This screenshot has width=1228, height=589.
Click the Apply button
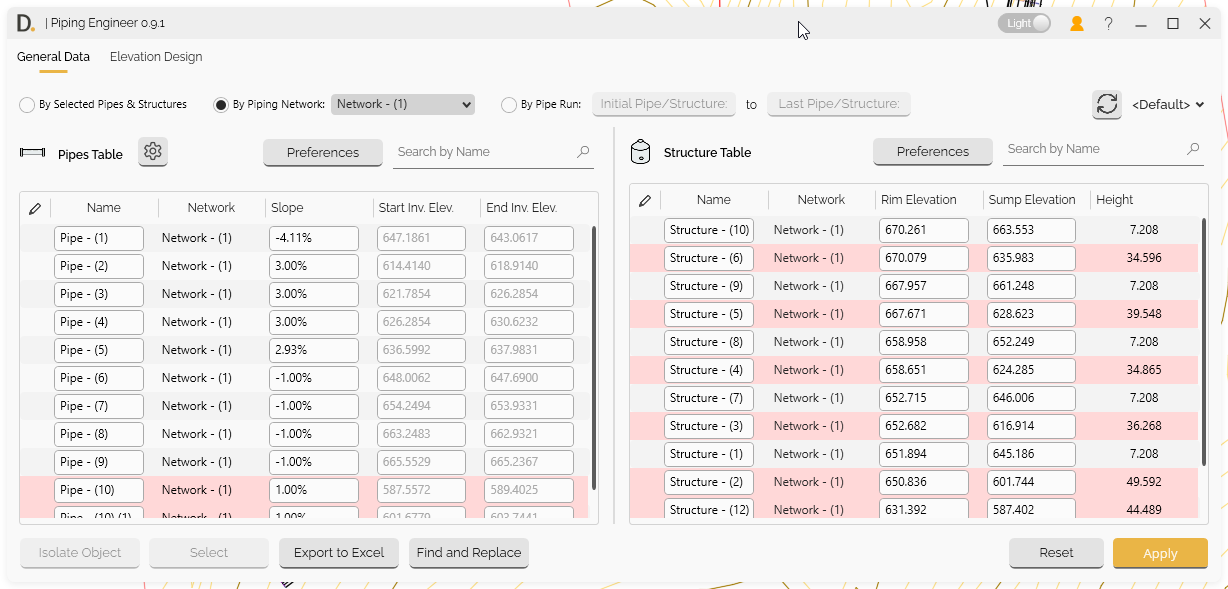pos(1160,553)
